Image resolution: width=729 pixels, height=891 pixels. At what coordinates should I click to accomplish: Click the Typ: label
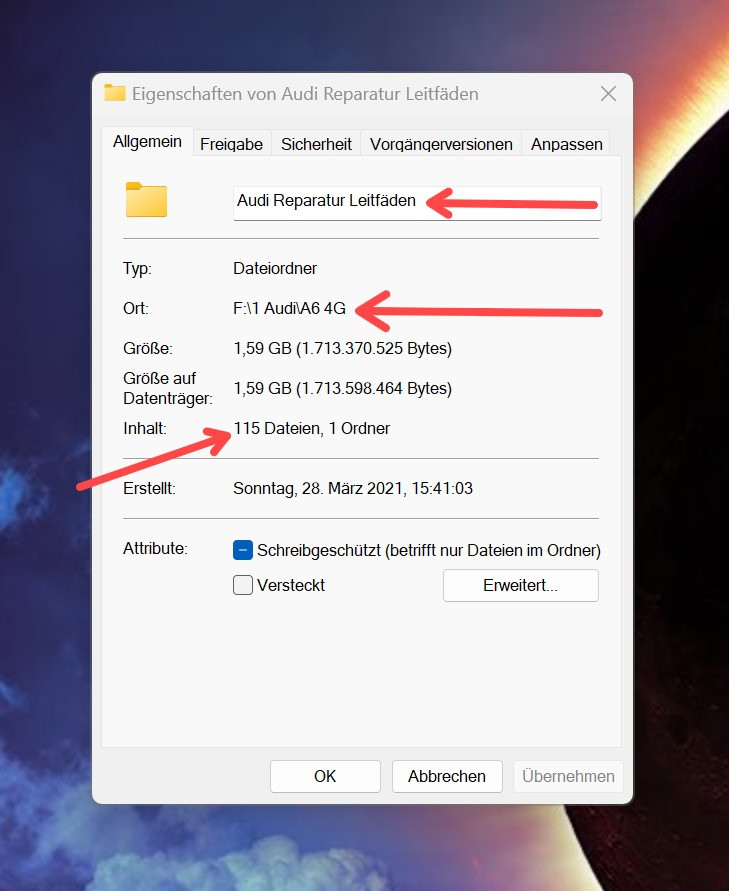(138, 268)
